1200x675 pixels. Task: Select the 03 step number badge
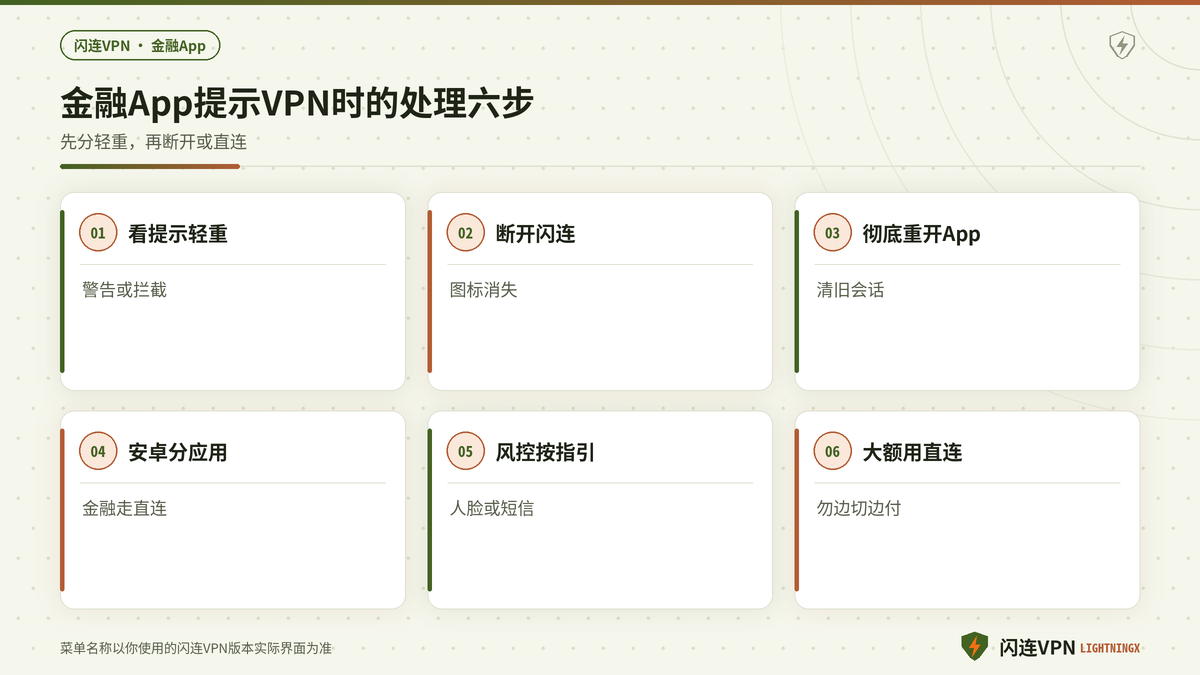pos(832,233)
